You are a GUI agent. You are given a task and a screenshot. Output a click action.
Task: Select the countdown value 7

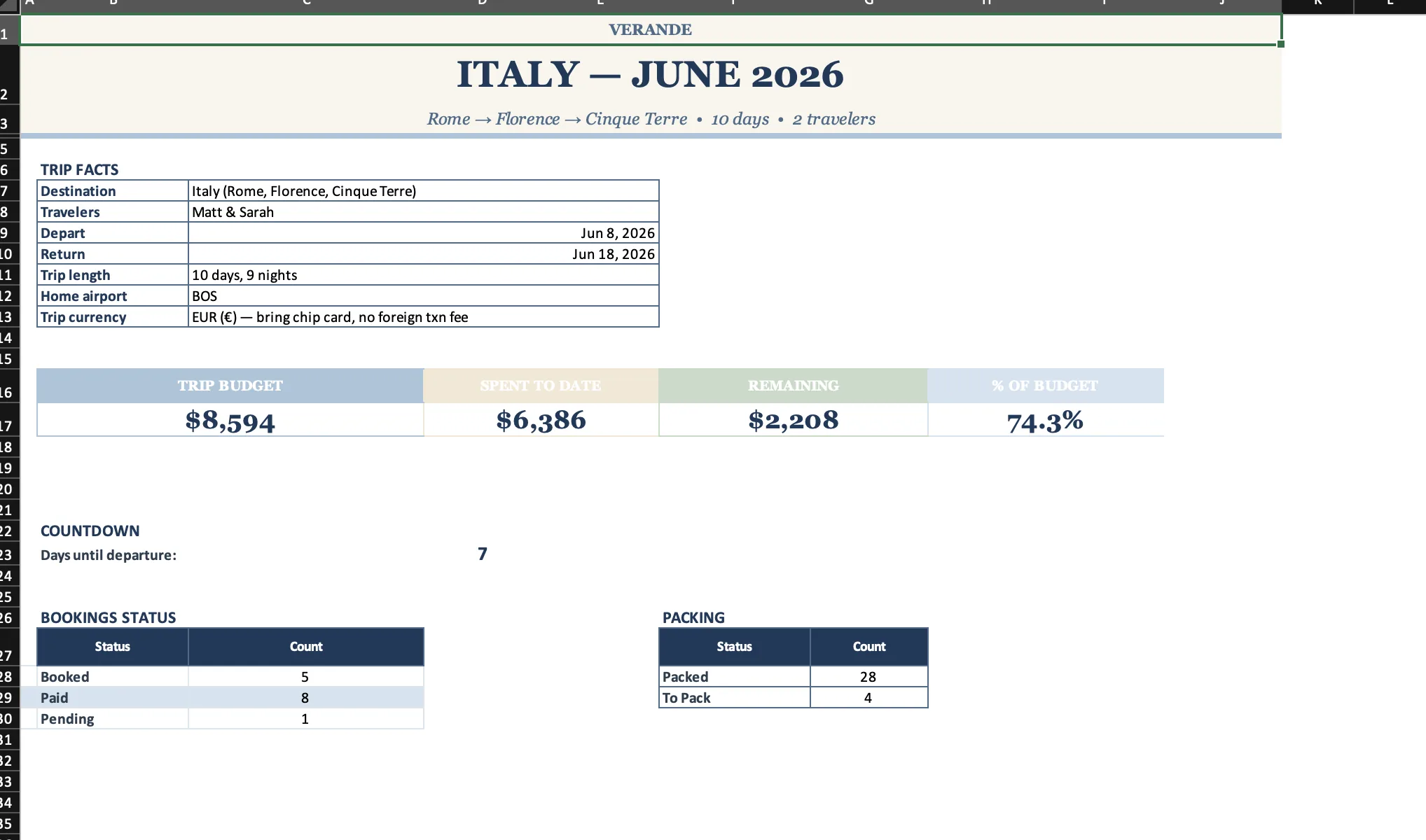(483, 554)
